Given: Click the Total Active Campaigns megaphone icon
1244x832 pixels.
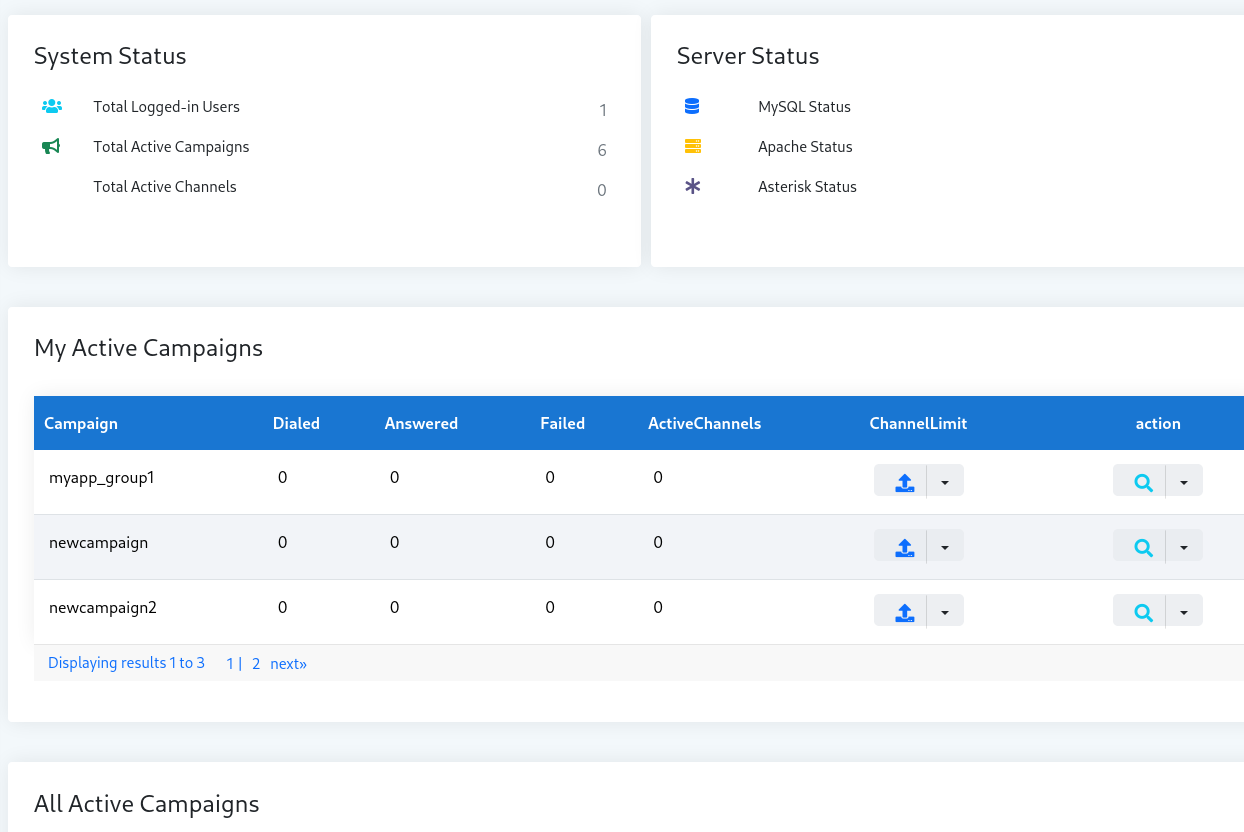Looking at the screenshot, I should [51, 146].
